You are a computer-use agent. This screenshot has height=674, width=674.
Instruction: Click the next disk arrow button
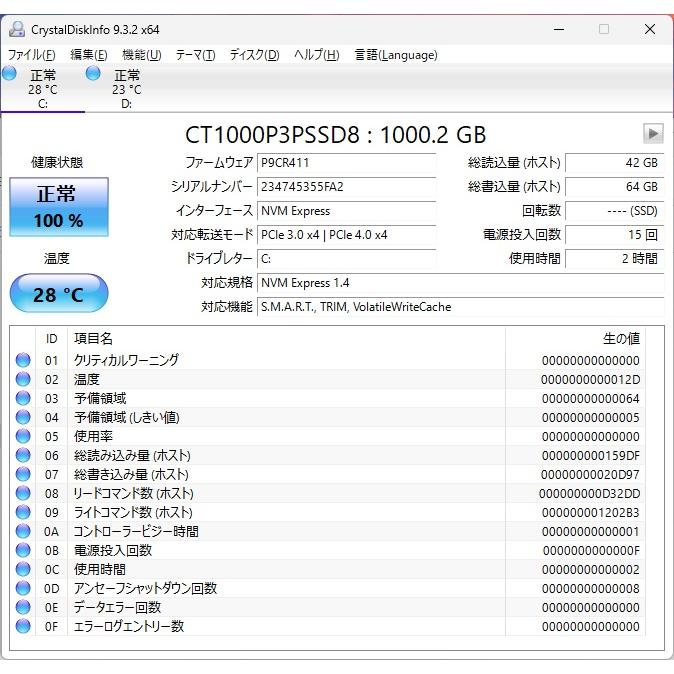tap(653, 134)
